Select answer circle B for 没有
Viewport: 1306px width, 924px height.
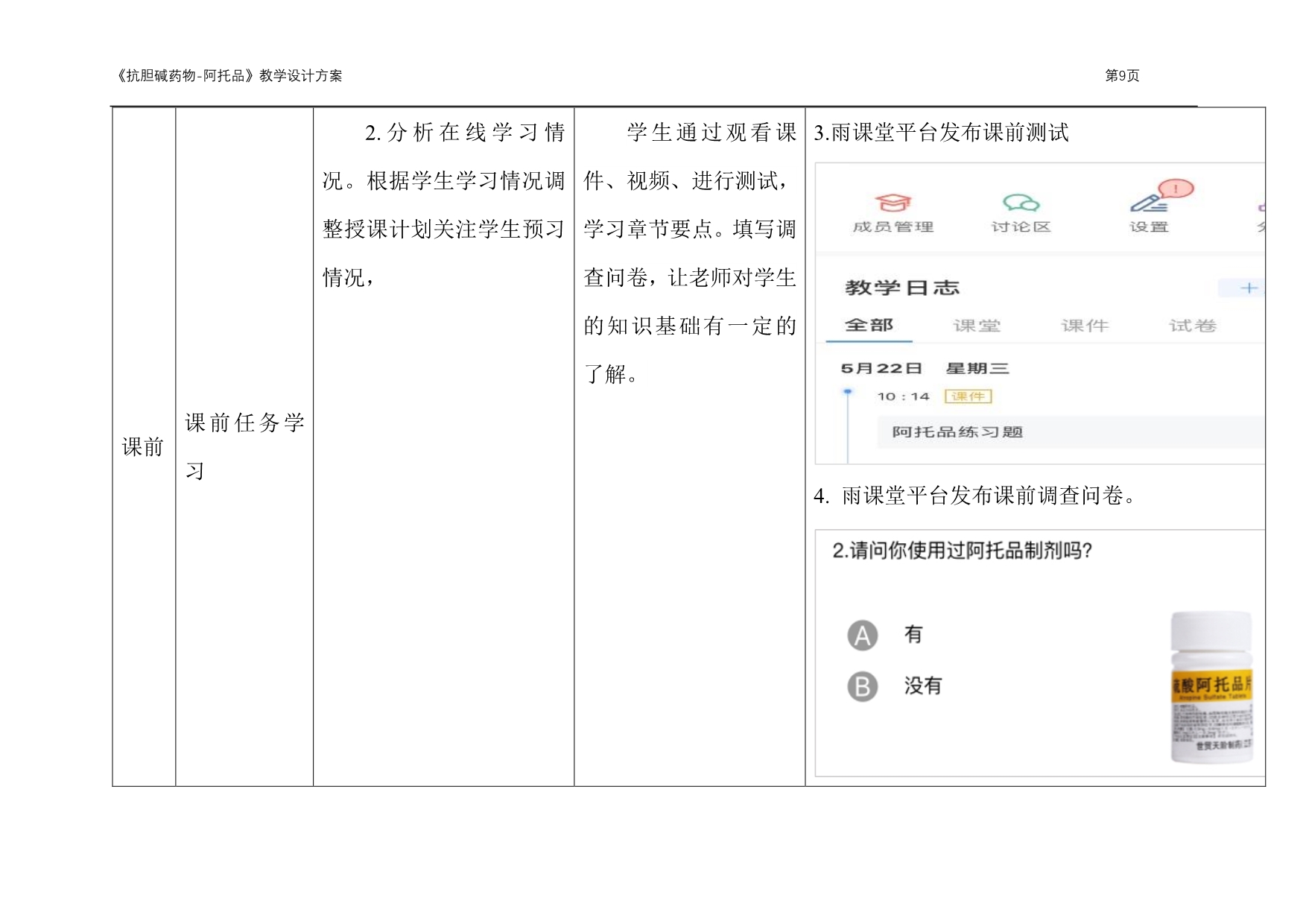pyautogui.click(x=862, y=687)
